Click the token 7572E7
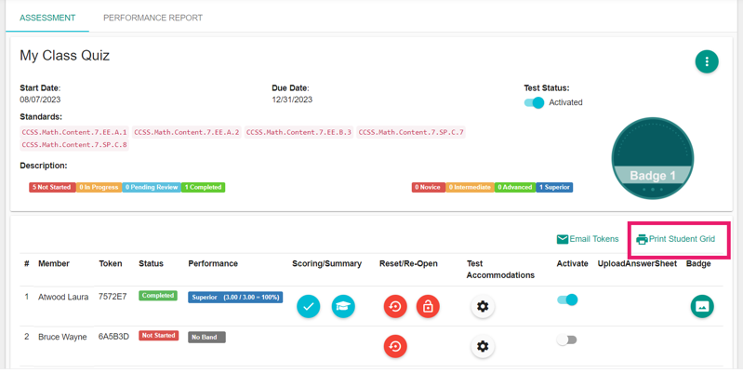The image size is (744, 374). click(x=112, y=297)
